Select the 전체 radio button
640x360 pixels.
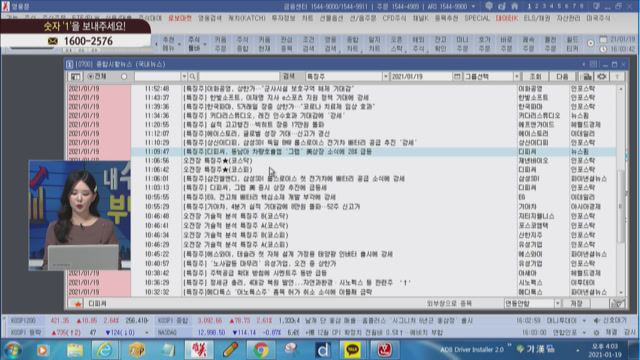[x=91, y=76]
